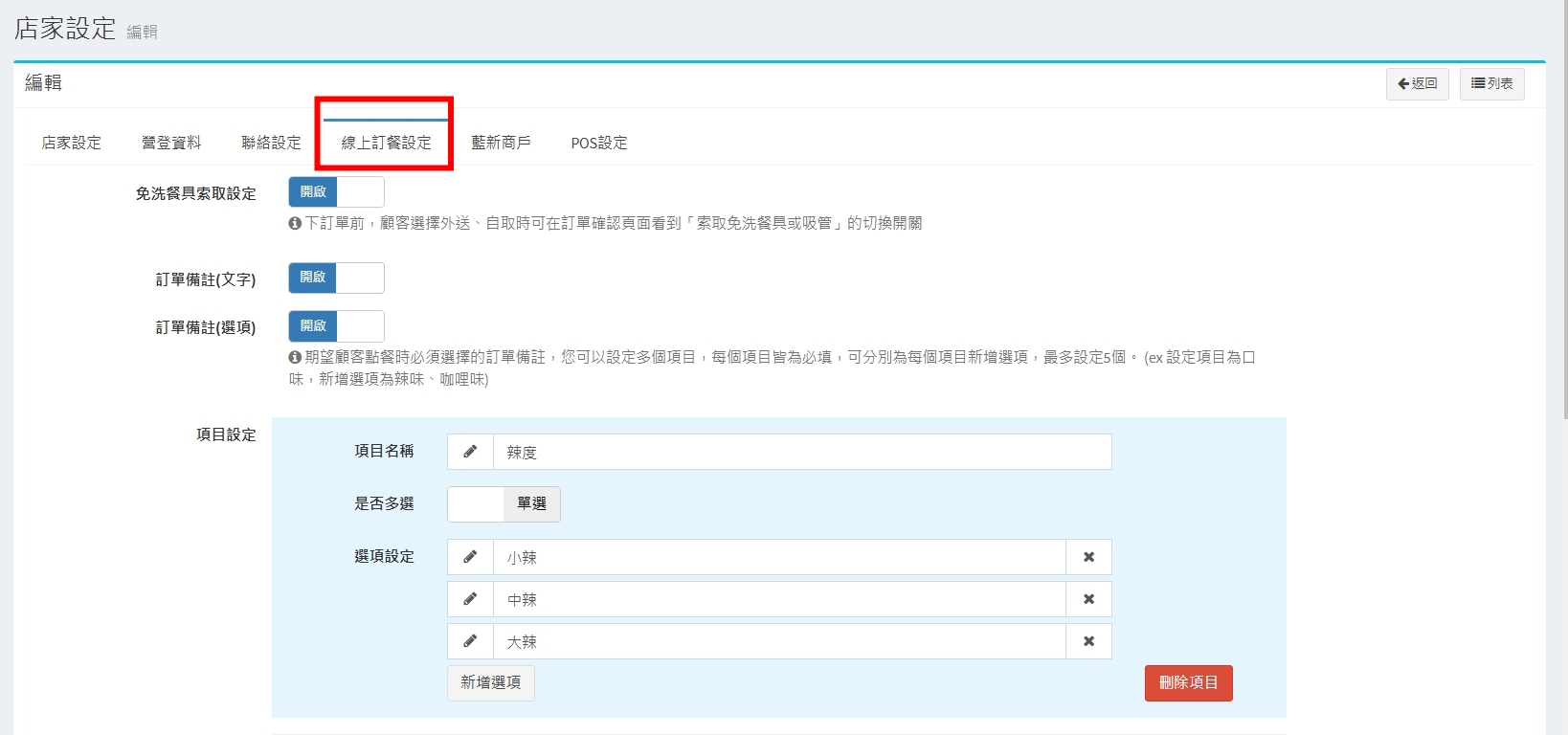Open the 聯絡設定 tab

(x=271, y=143)
